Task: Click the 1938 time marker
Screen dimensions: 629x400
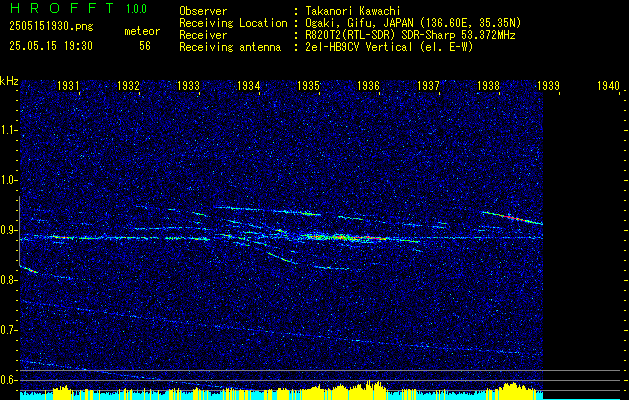Action: 489,85
